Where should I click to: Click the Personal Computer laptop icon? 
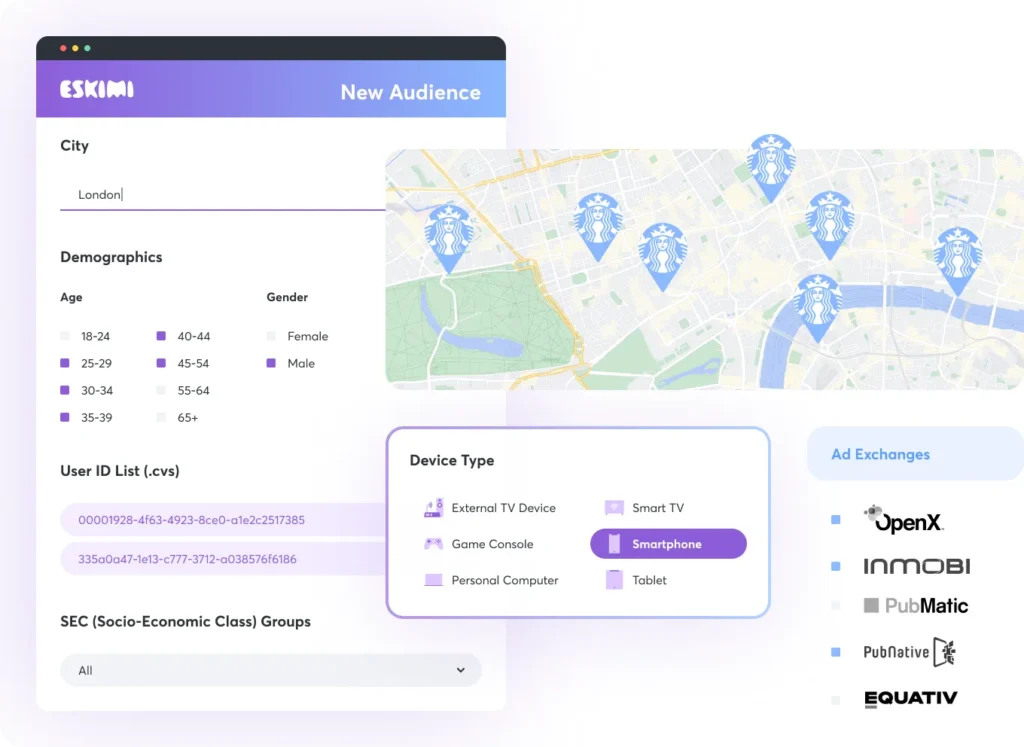click(434, 580)
